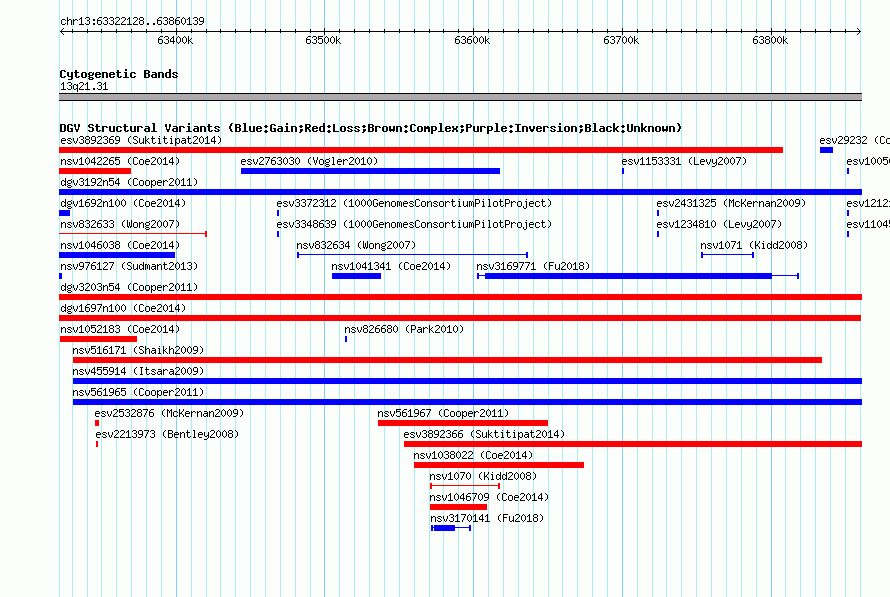Screen dimensions: 890x597
Task: Click the right arrowhead of the ruler
Action: [859, 32]
